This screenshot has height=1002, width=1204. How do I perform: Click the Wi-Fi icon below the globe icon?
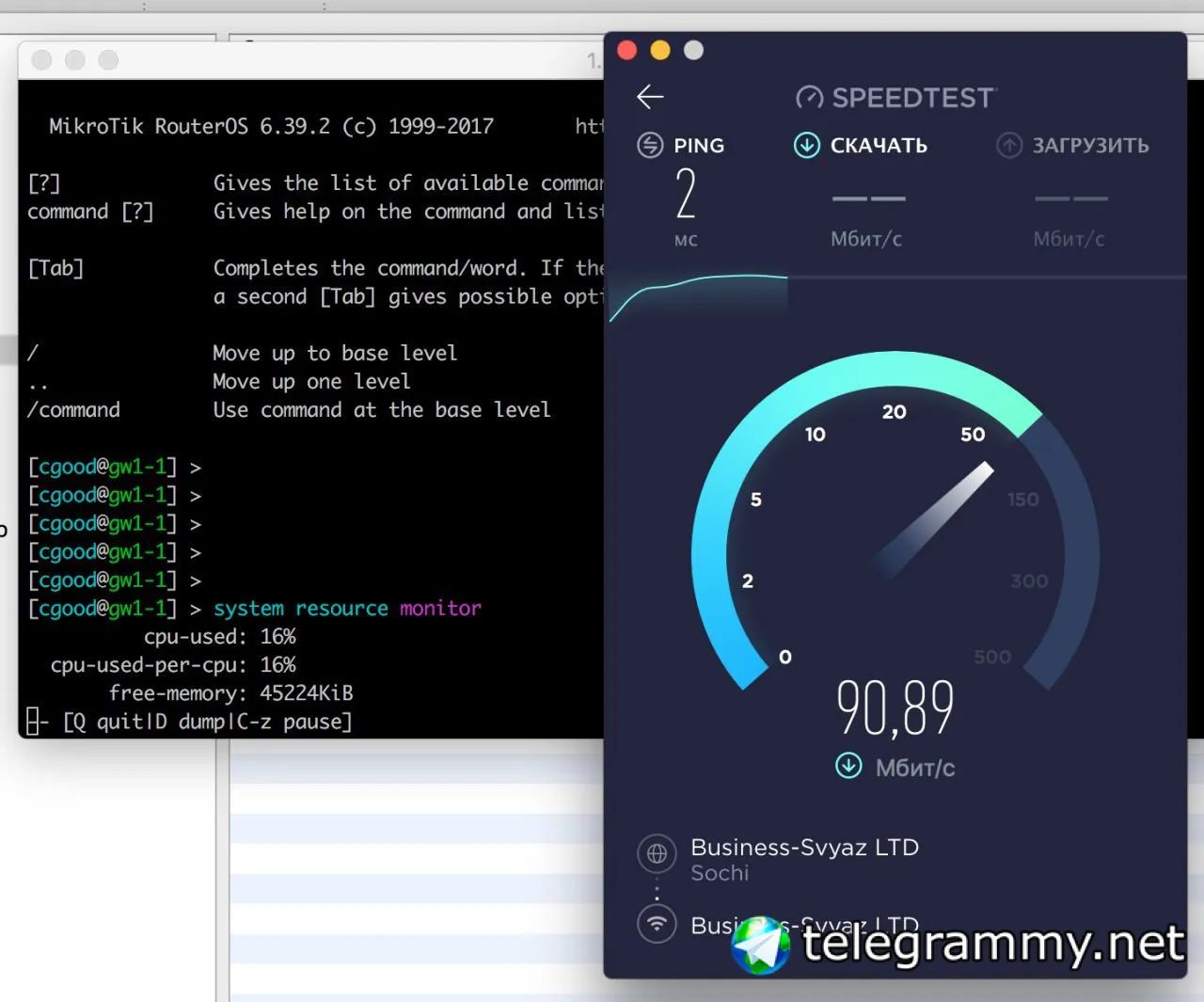pyautogui.click(x=657, y=923)
